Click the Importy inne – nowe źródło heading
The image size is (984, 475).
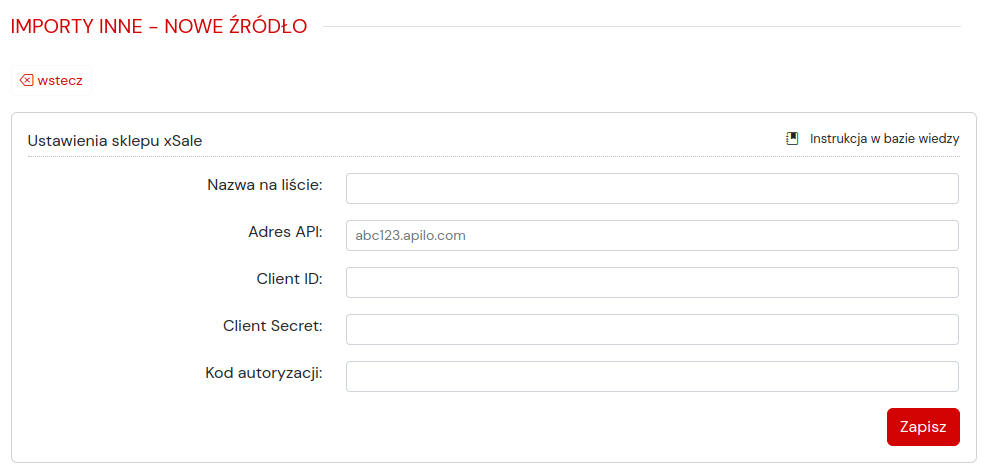pos(159,26)
